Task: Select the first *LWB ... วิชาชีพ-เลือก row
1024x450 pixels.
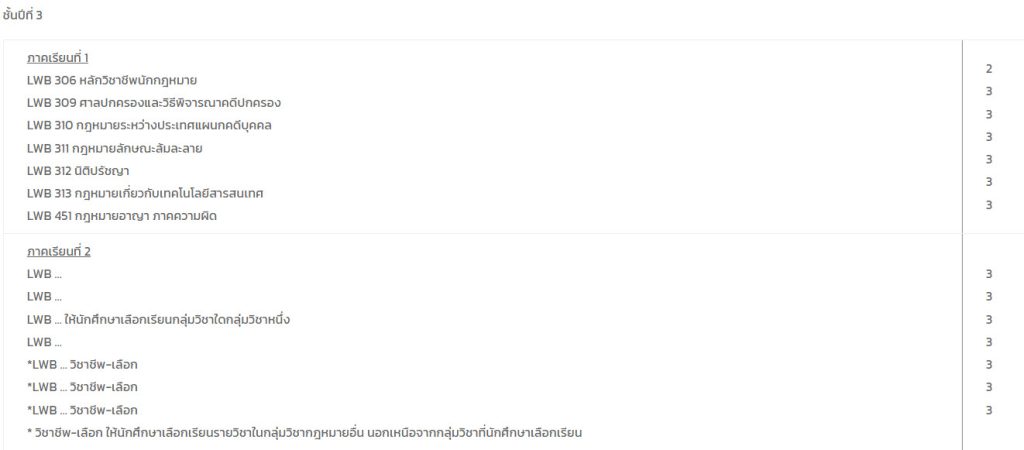Action: coord(82,364)
